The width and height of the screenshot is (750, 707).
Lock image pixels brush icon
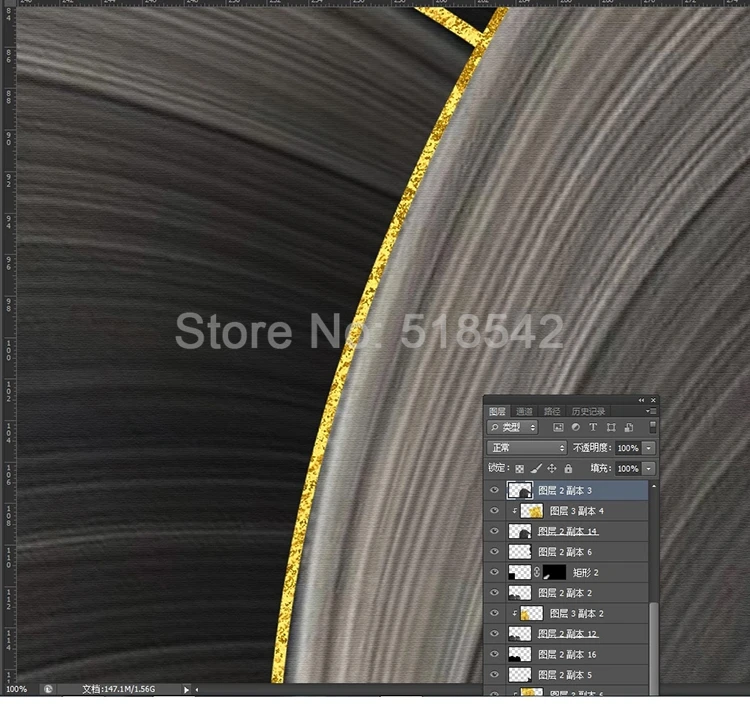[536, 468]
